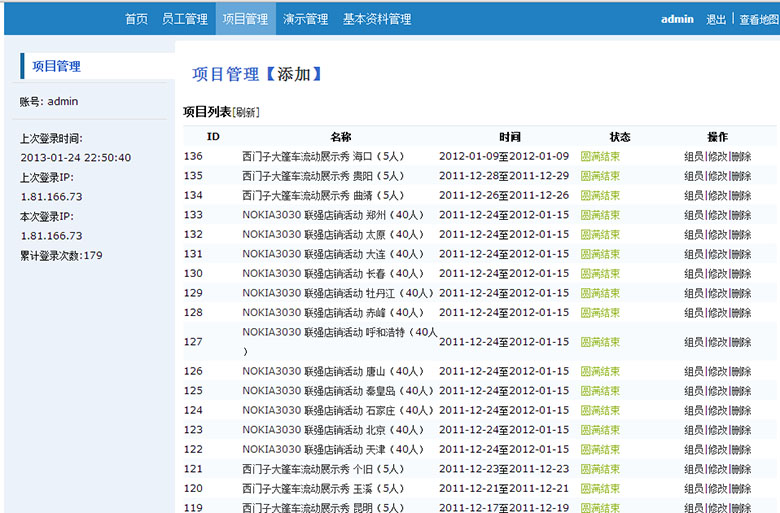The height and width of the screenshot is (513, 780).
Task: Select 项目管理 in the left sidebar
Action: click(x=56, y=66)
